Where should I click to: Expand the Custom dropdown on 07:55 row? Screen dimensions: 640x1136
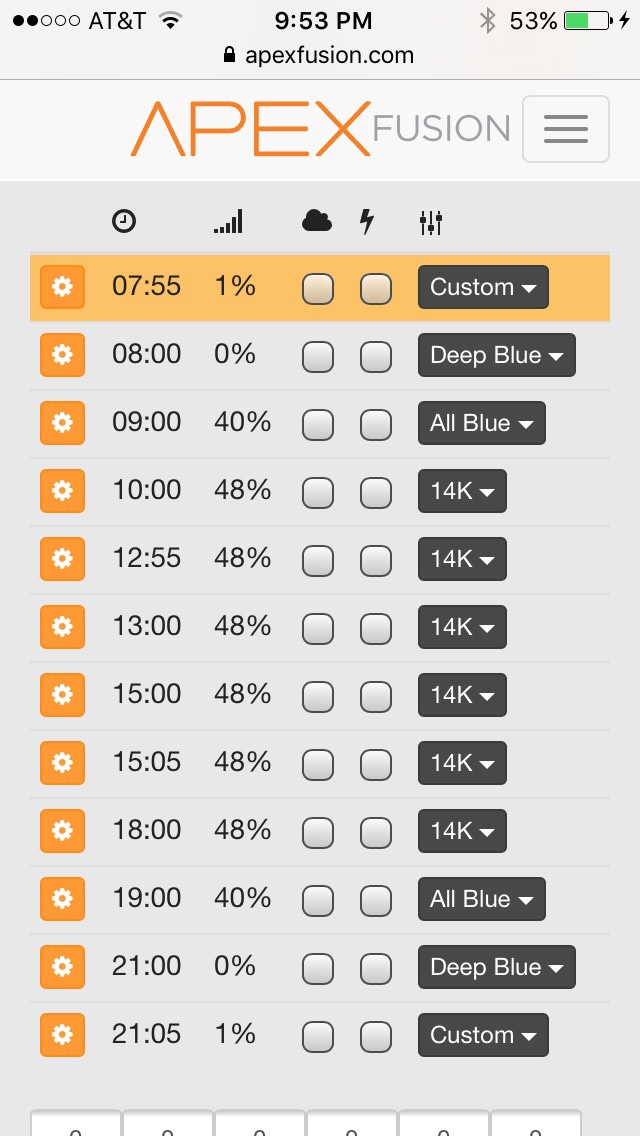coord(483,287)
